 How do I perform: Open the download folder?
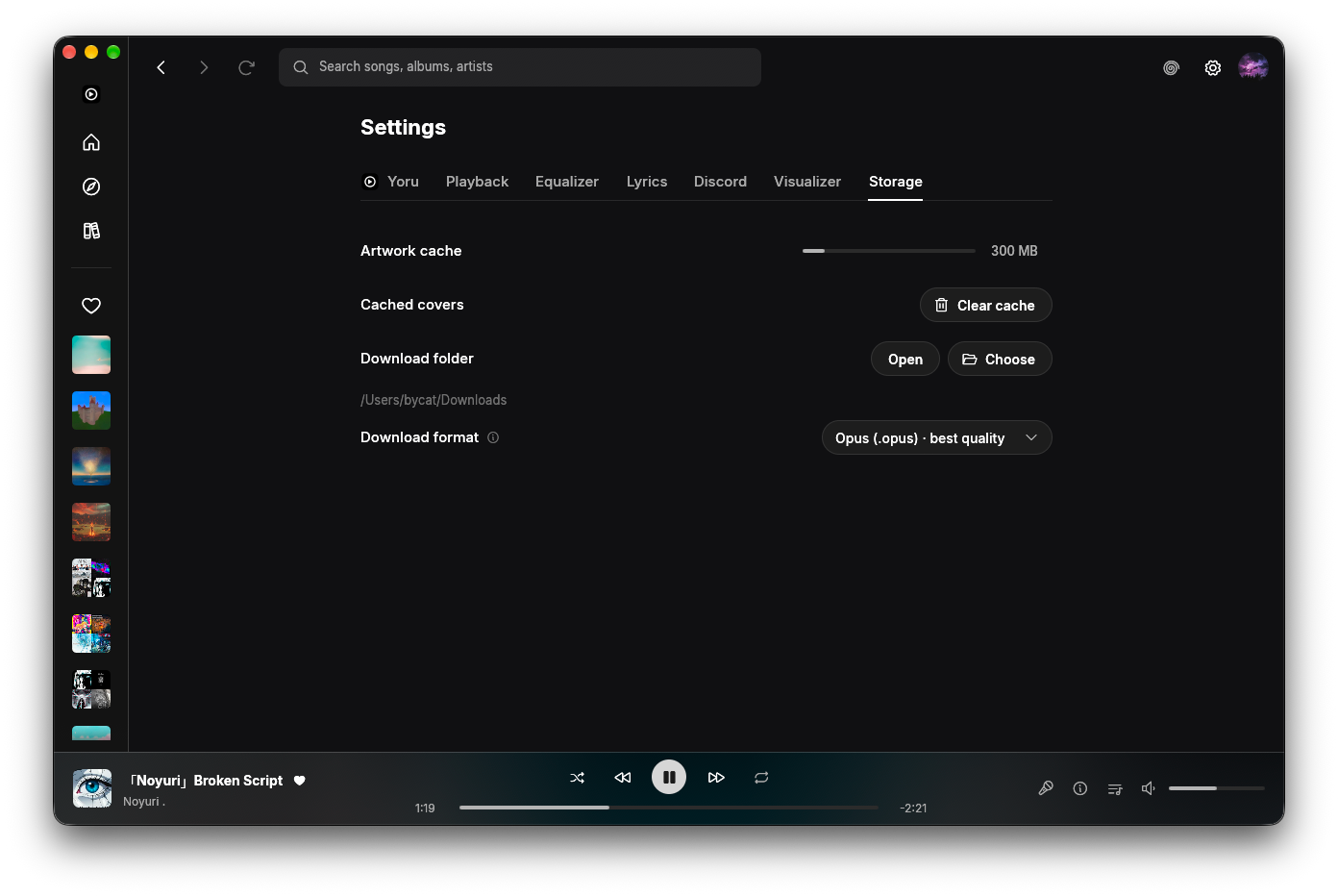point(905,359)
